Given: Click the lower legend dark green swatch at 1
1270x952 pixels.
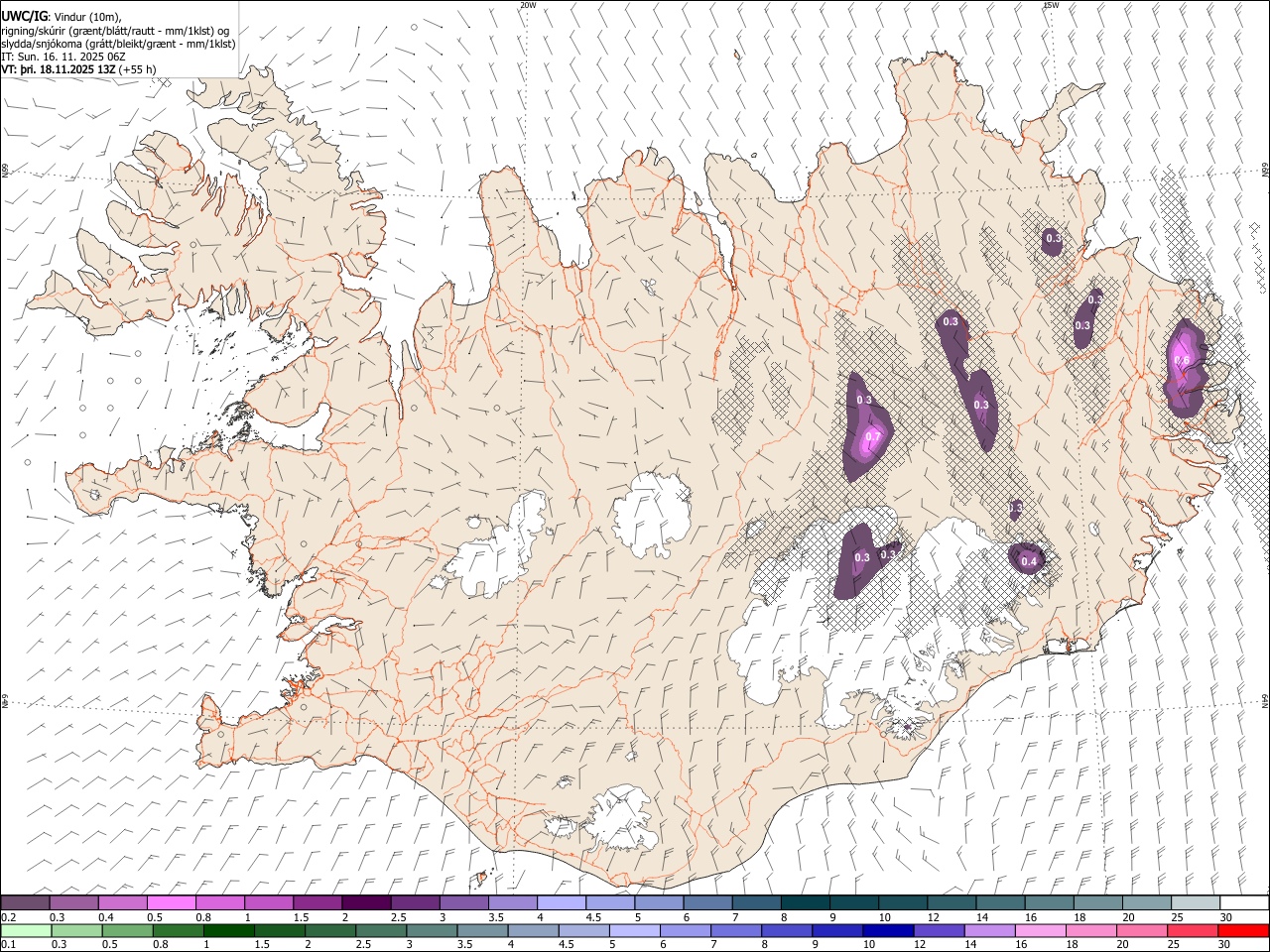Looking at the screenshot, I should (229, 931).
